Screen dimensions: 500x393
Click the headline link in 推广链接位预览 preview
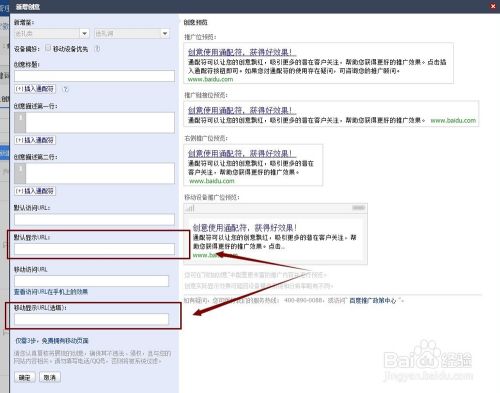(x=242, y=110)
